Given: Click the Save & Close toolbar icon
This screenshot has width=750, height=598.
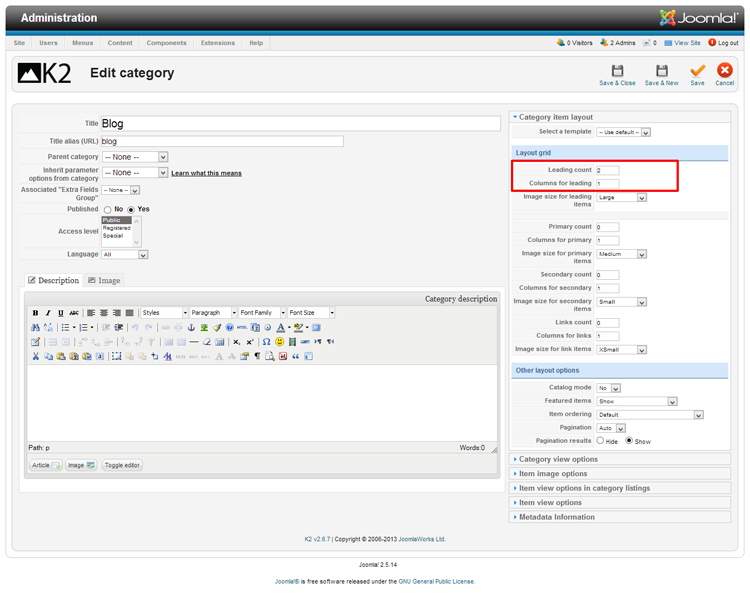Looking at the screenshot, I should pos(617,74).
